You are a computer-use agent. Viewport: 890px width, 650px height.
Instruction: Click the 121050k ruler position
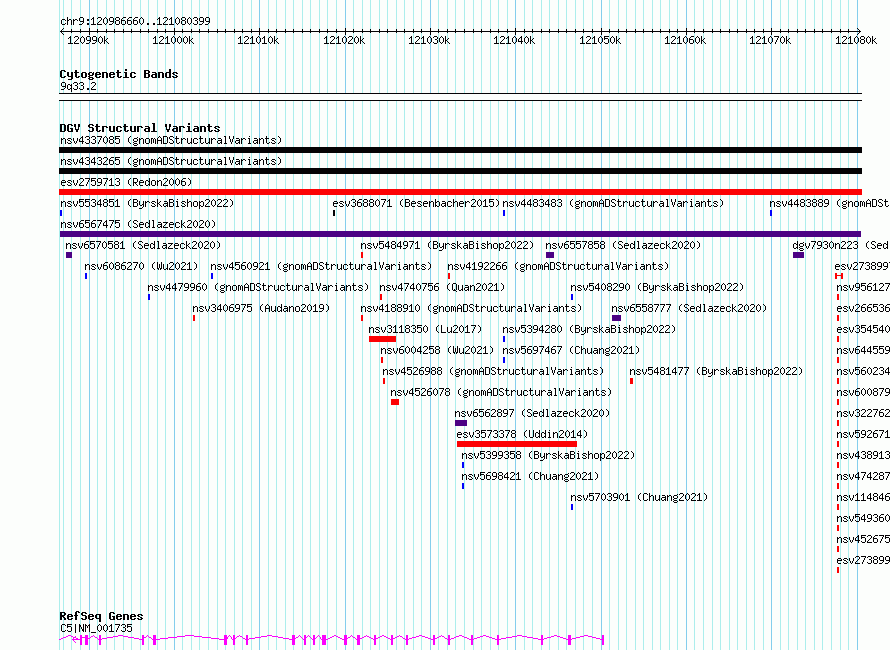600,40
